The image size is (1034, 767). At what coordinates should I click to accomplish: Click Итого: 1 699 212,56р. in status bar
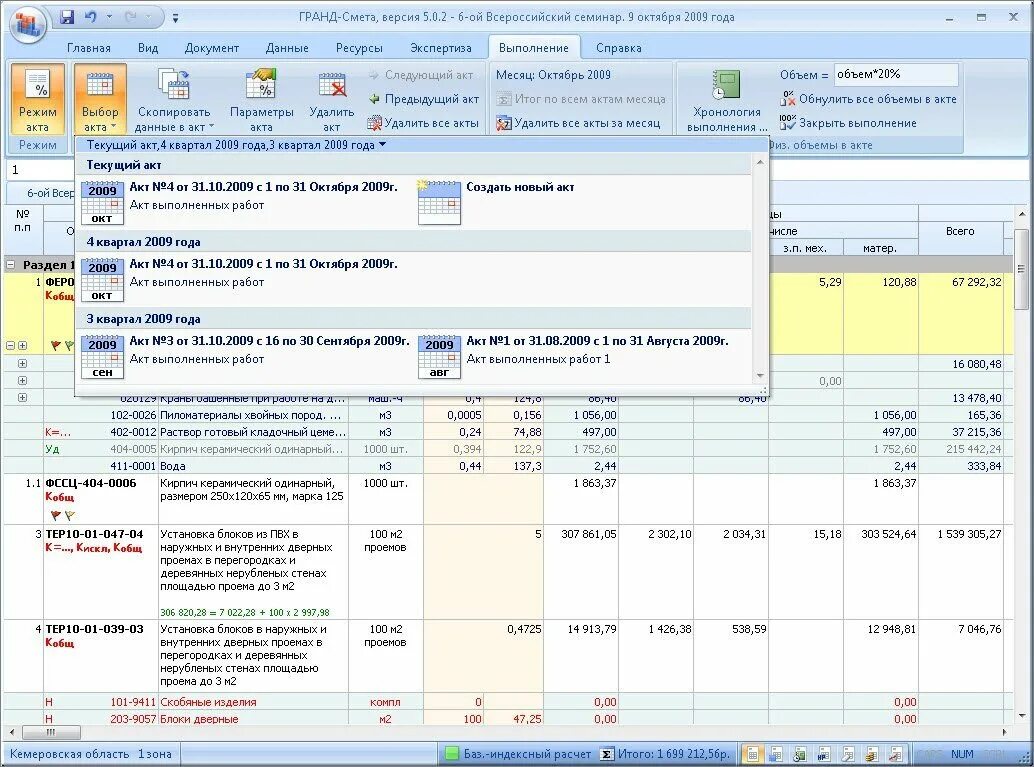[673, 754]
